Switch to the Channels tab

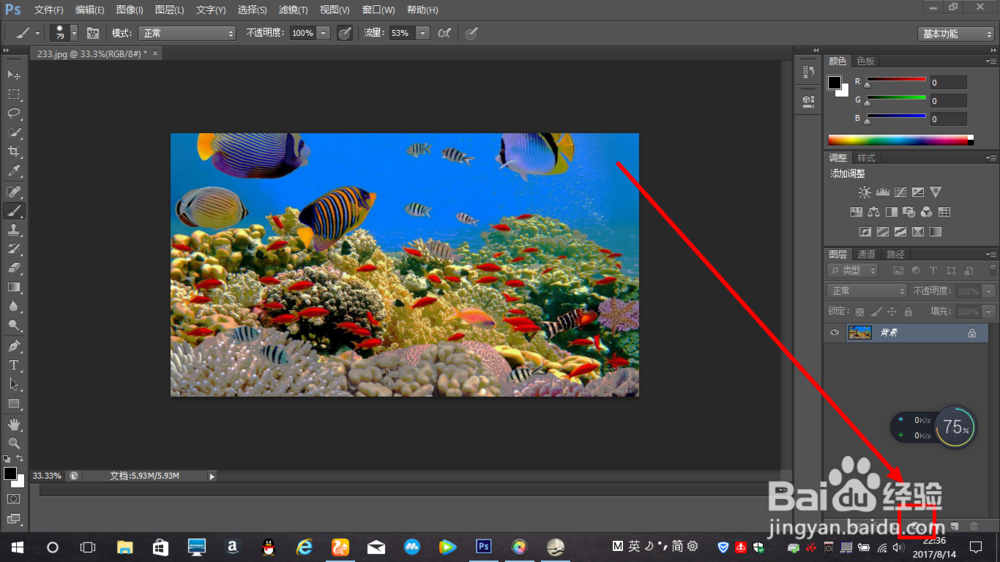866,255
